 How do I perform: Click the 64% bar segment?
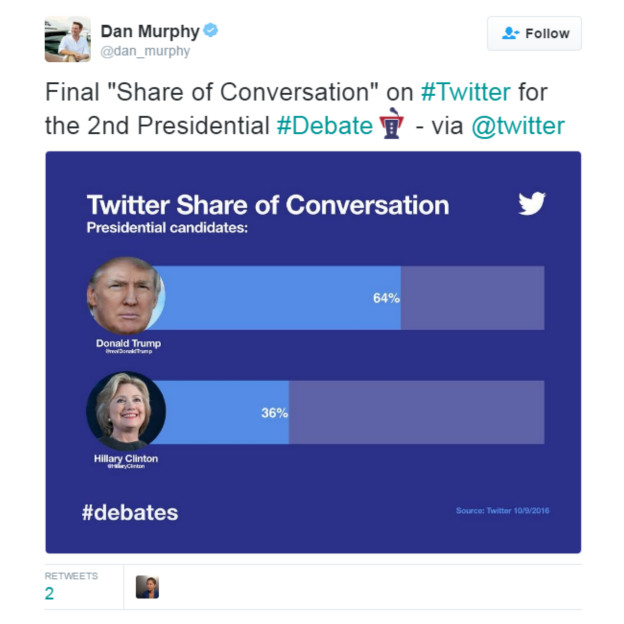(278, 298)
